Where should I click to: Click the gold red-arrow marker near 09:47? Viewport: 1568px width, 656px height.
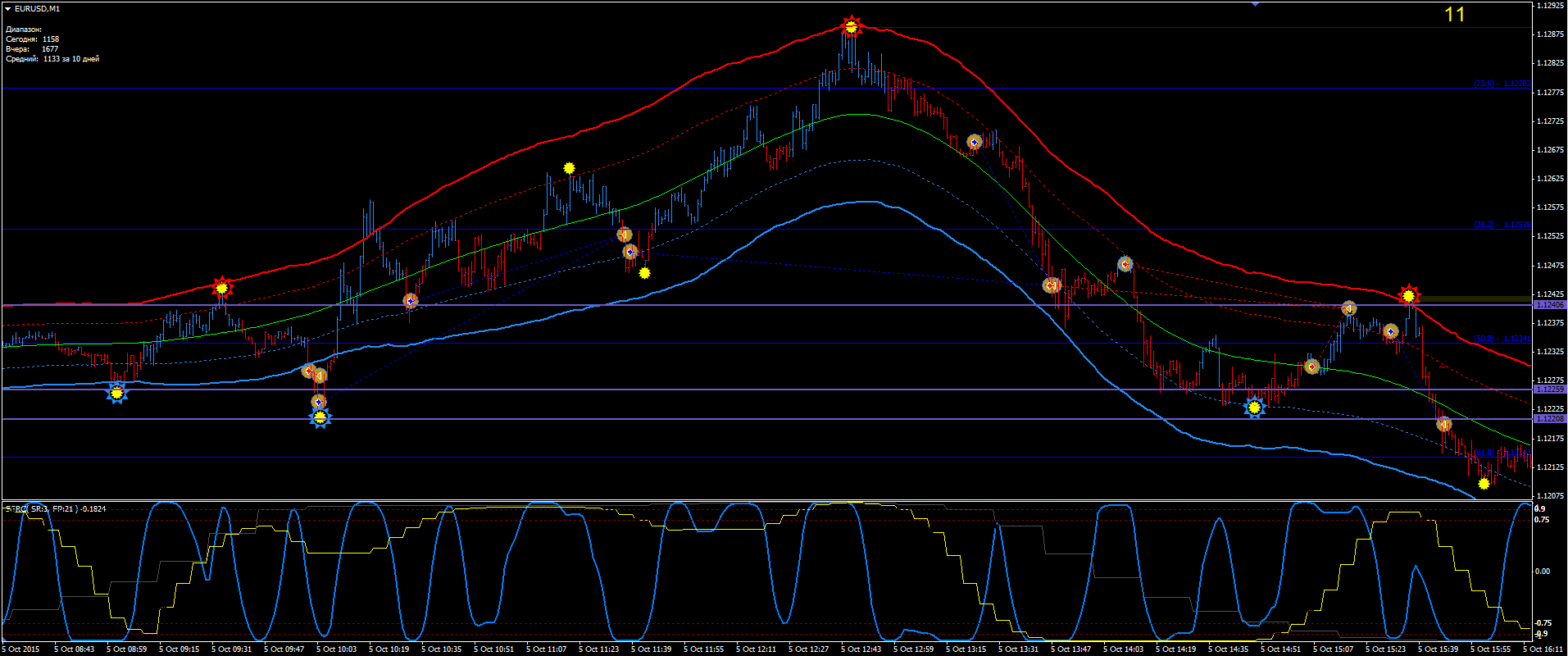click(308, 371)
